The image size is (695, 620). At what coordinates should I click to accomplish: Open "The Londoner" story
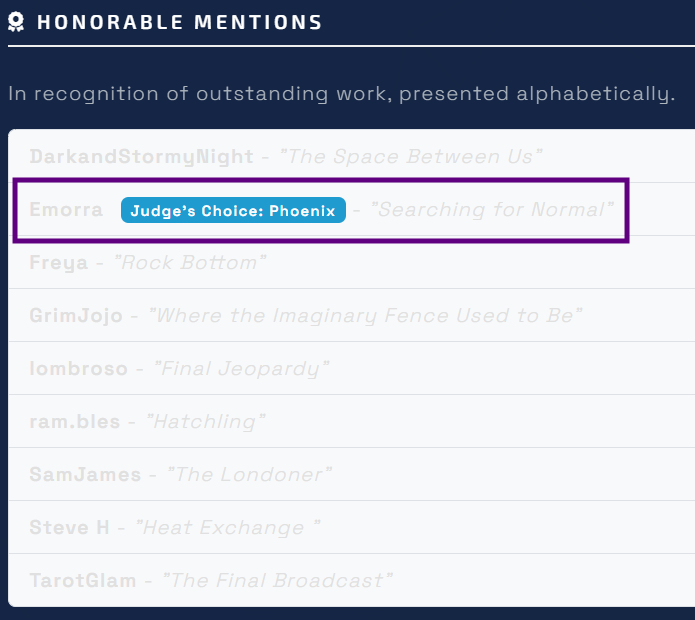pyautogui.click(x=250, y=475)
